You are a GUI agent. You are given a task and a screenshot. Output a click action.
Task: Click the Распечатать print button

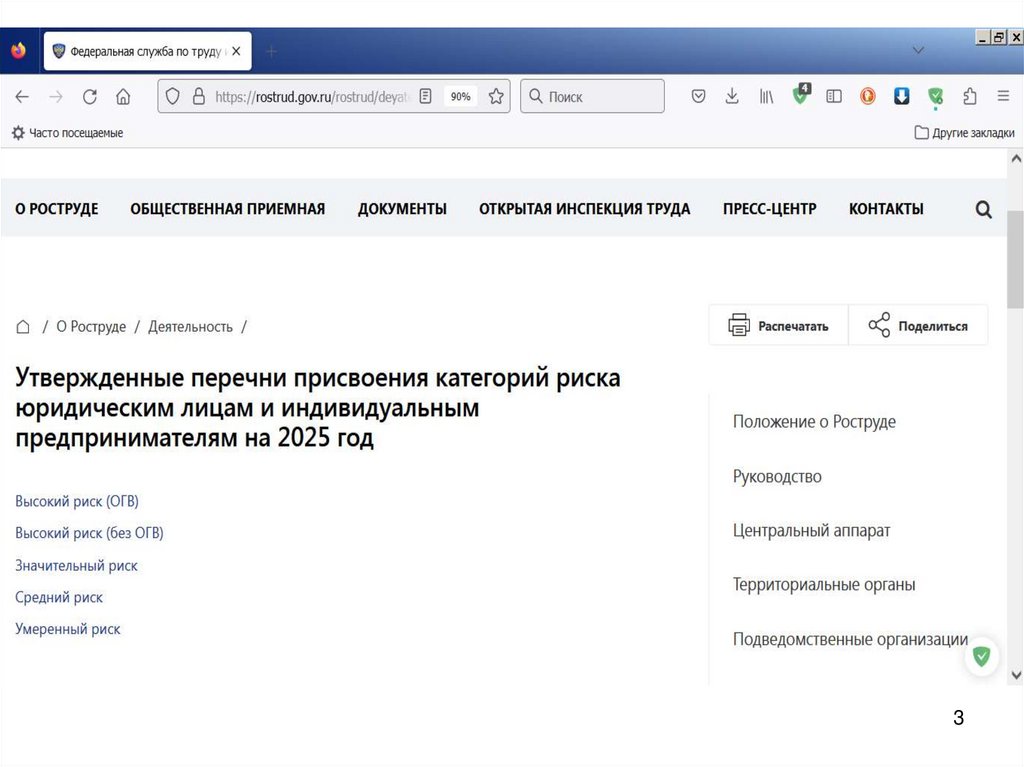click(x=778, y=325)
